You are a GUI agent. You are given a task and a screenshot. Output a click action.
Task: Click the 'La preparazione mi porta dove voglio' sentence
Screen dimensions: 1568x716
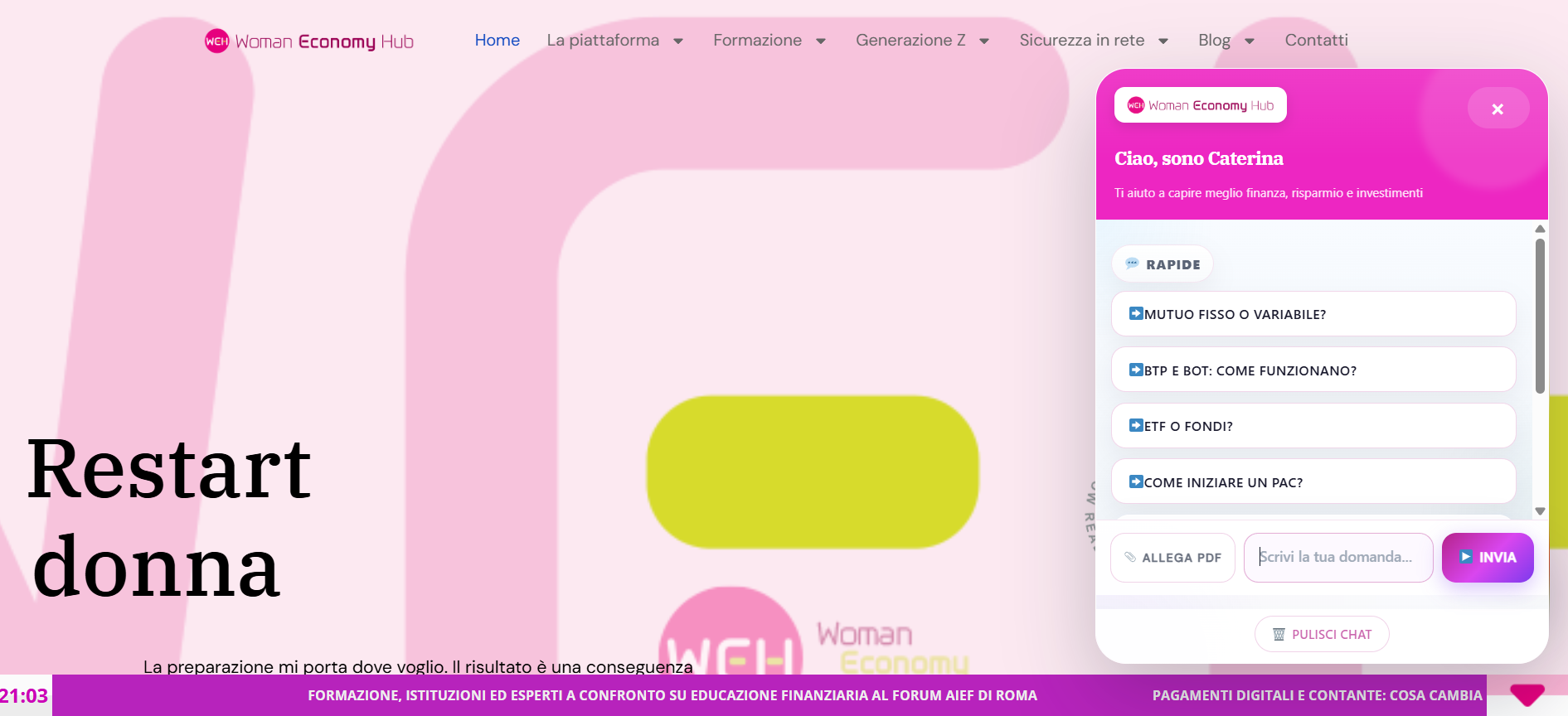pos(418,666)
